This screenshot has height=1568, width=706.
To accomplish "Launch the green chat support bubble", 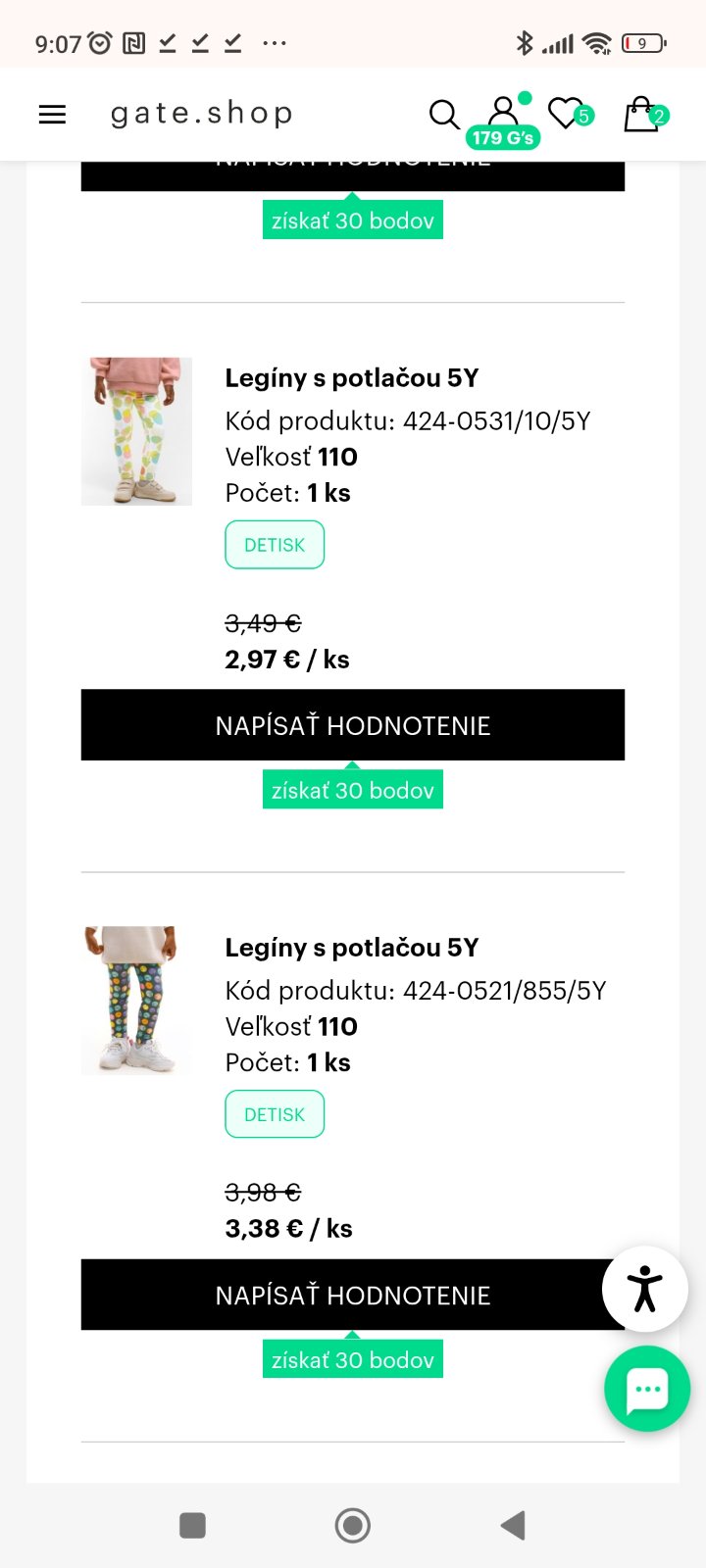I will tap(647, 1389).
